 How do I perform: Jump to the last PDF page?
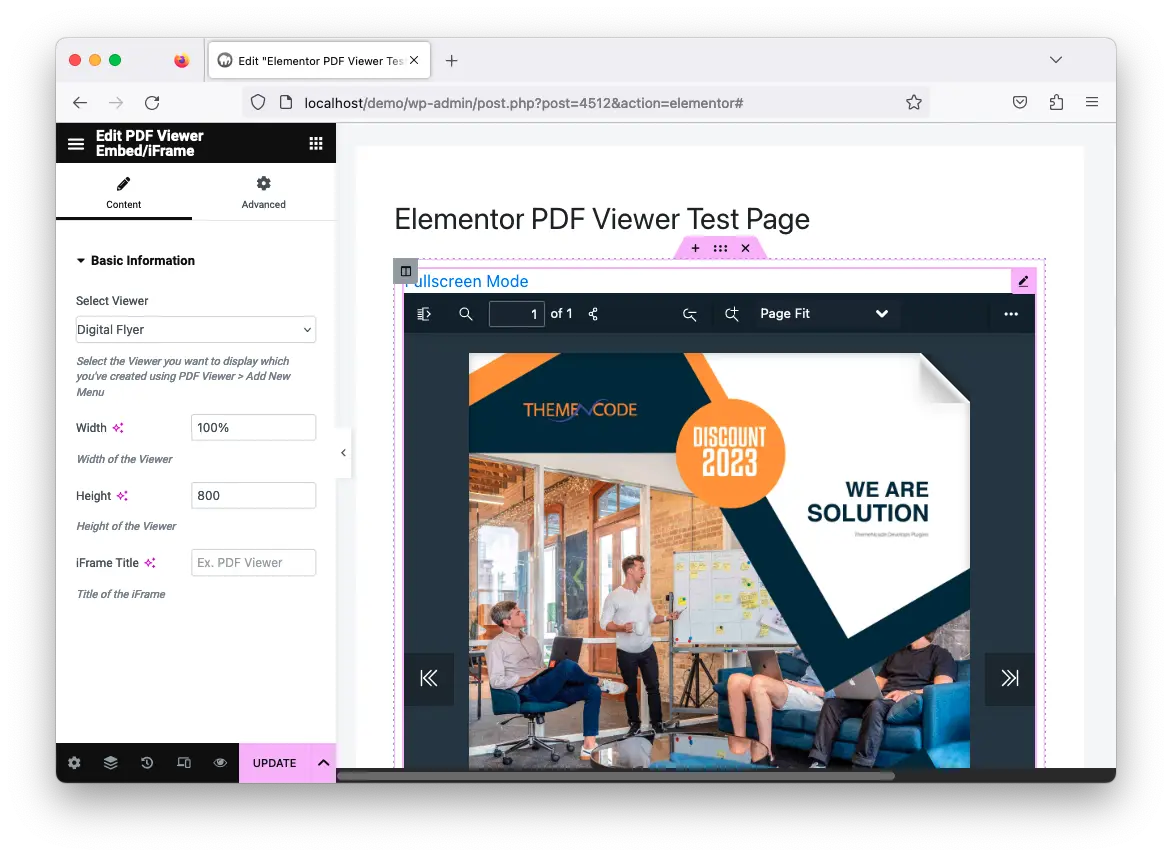pos(1010,678)
